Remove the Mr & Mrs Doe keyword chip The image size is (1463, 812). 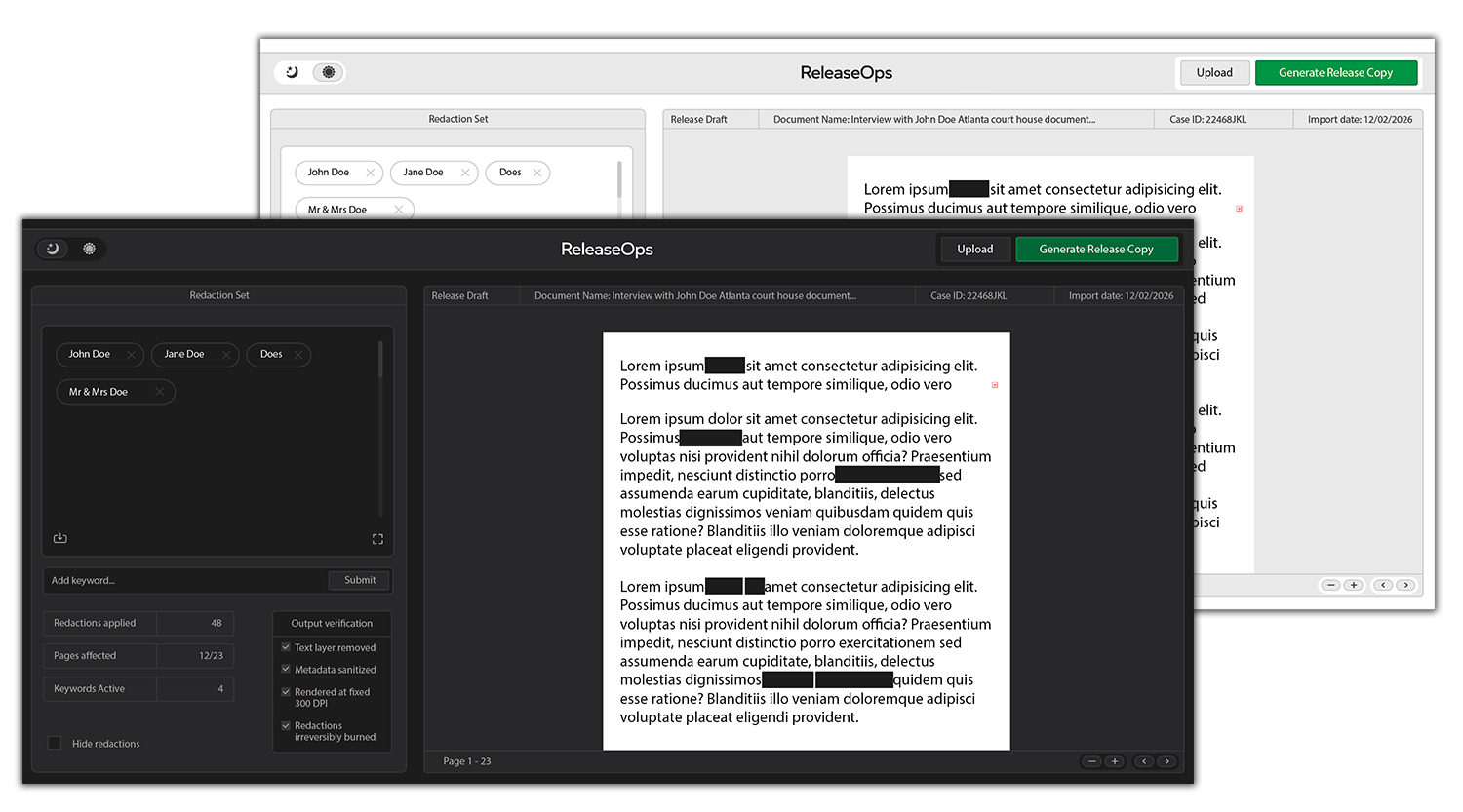(x=160, y=391)
